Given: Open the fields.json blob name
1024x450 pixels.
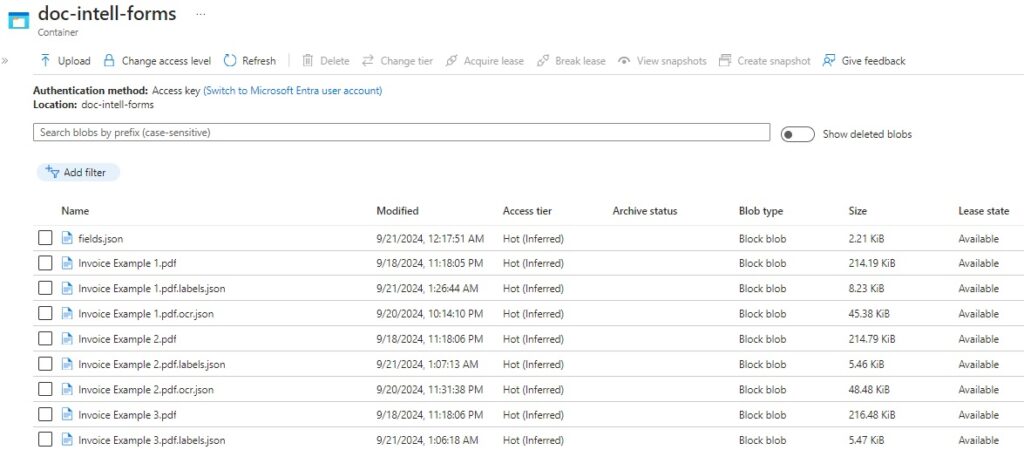Looking at the screenshot, I should point(101,239).
